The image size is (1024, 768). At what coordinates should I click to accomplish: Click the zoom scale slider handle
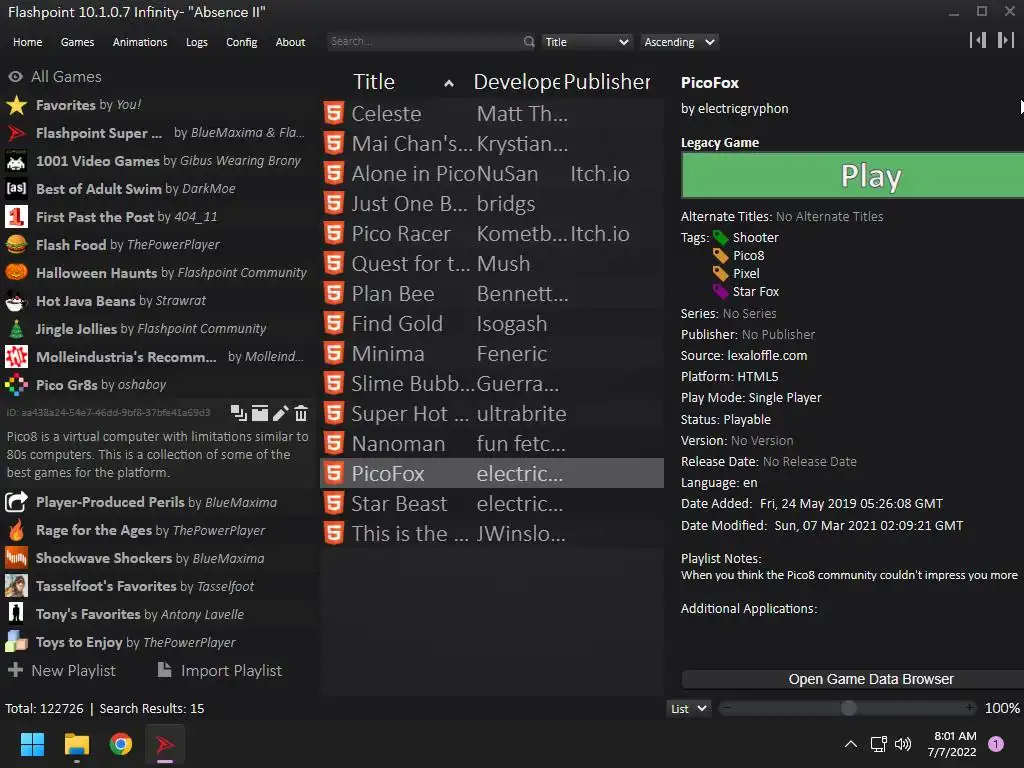coord(848,708)
